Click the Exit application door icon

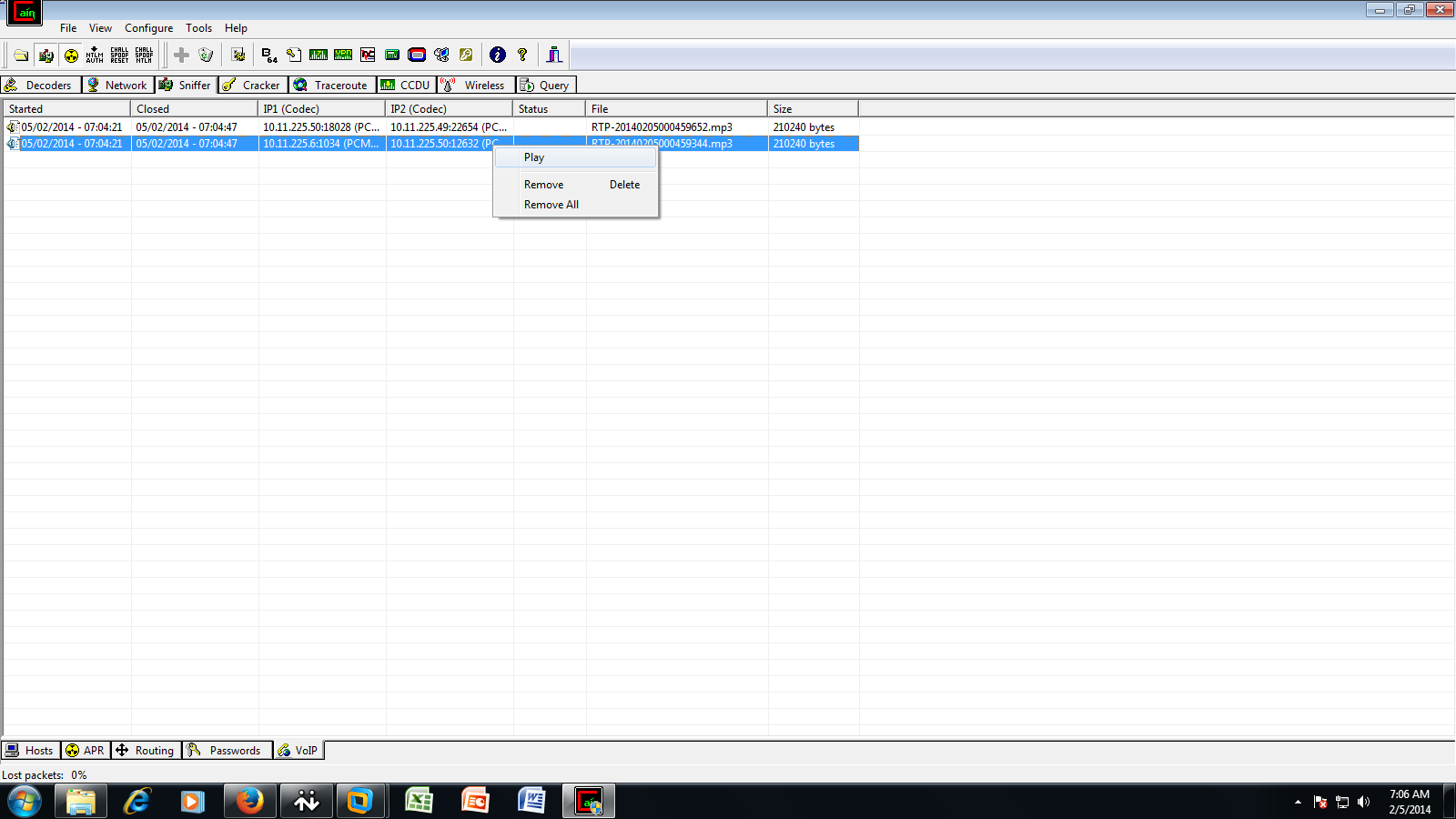pos(555,55)
